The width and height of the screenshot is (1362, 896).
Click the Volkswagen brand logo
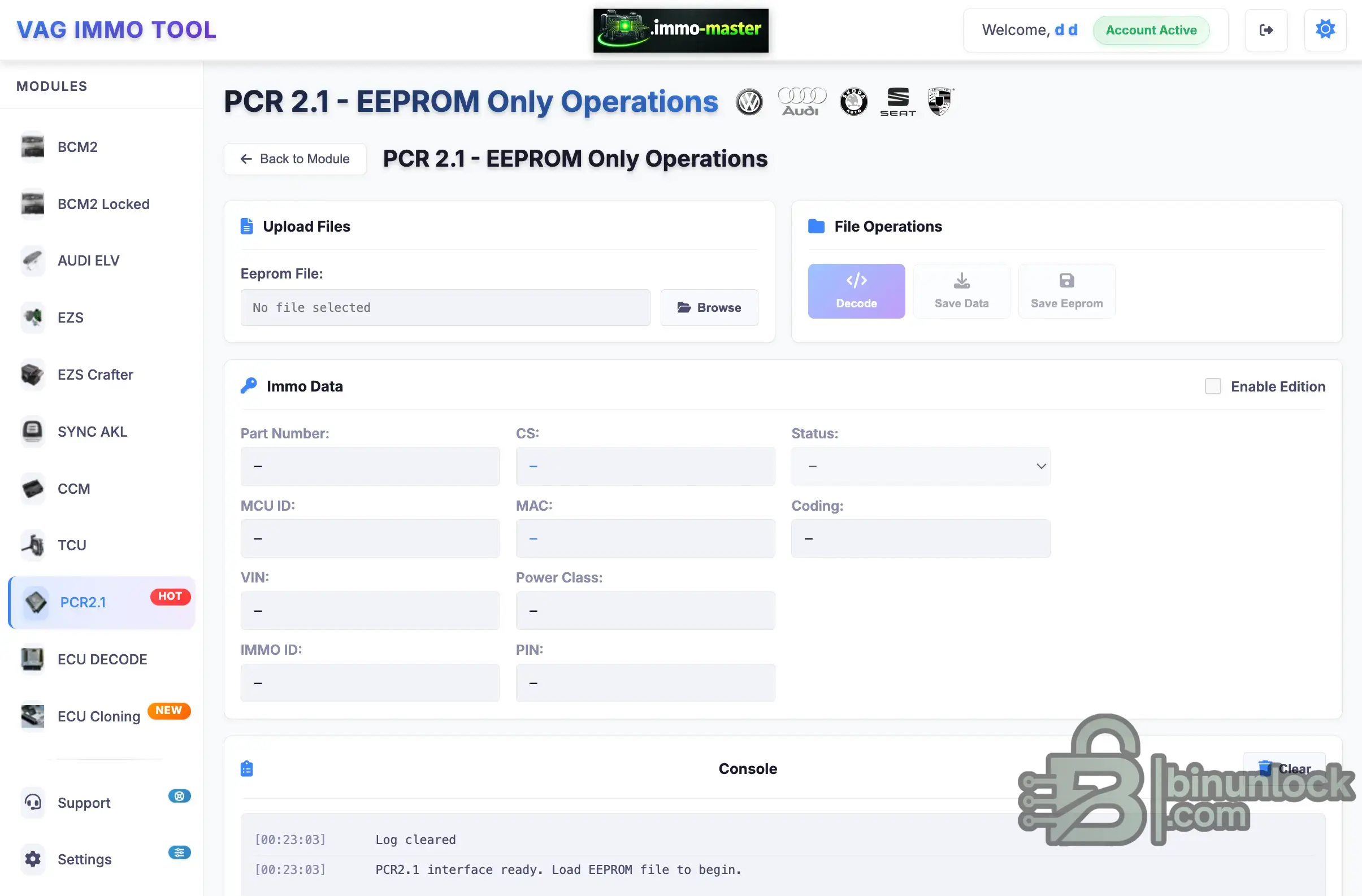click(x=748, y=102)
